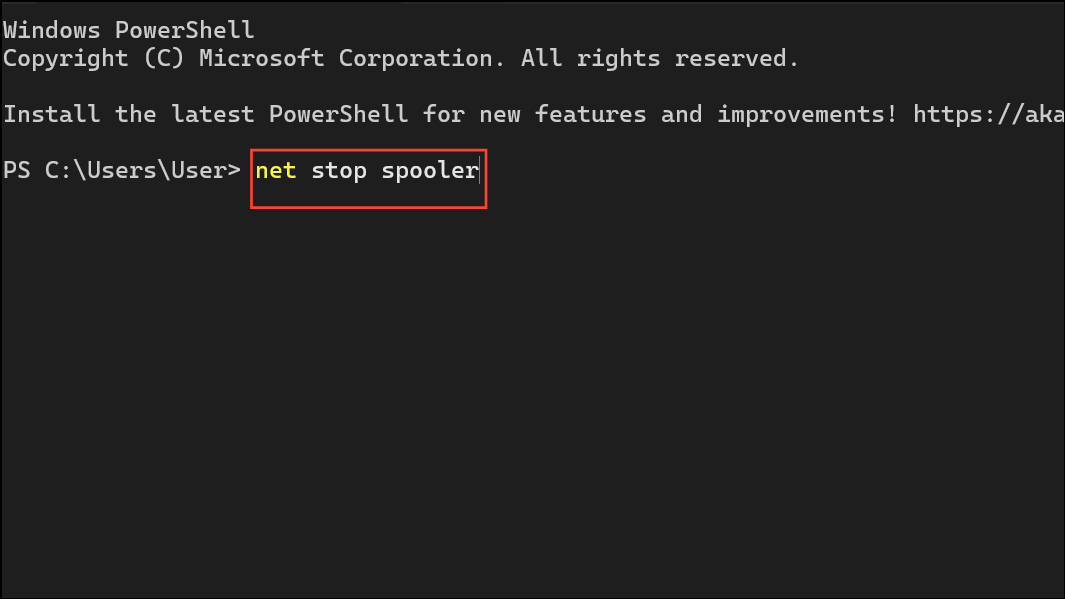Click the word "improvements!"
Image resolution: width=1065 pixels, height=599 pixels.
[x=807, y=114]
